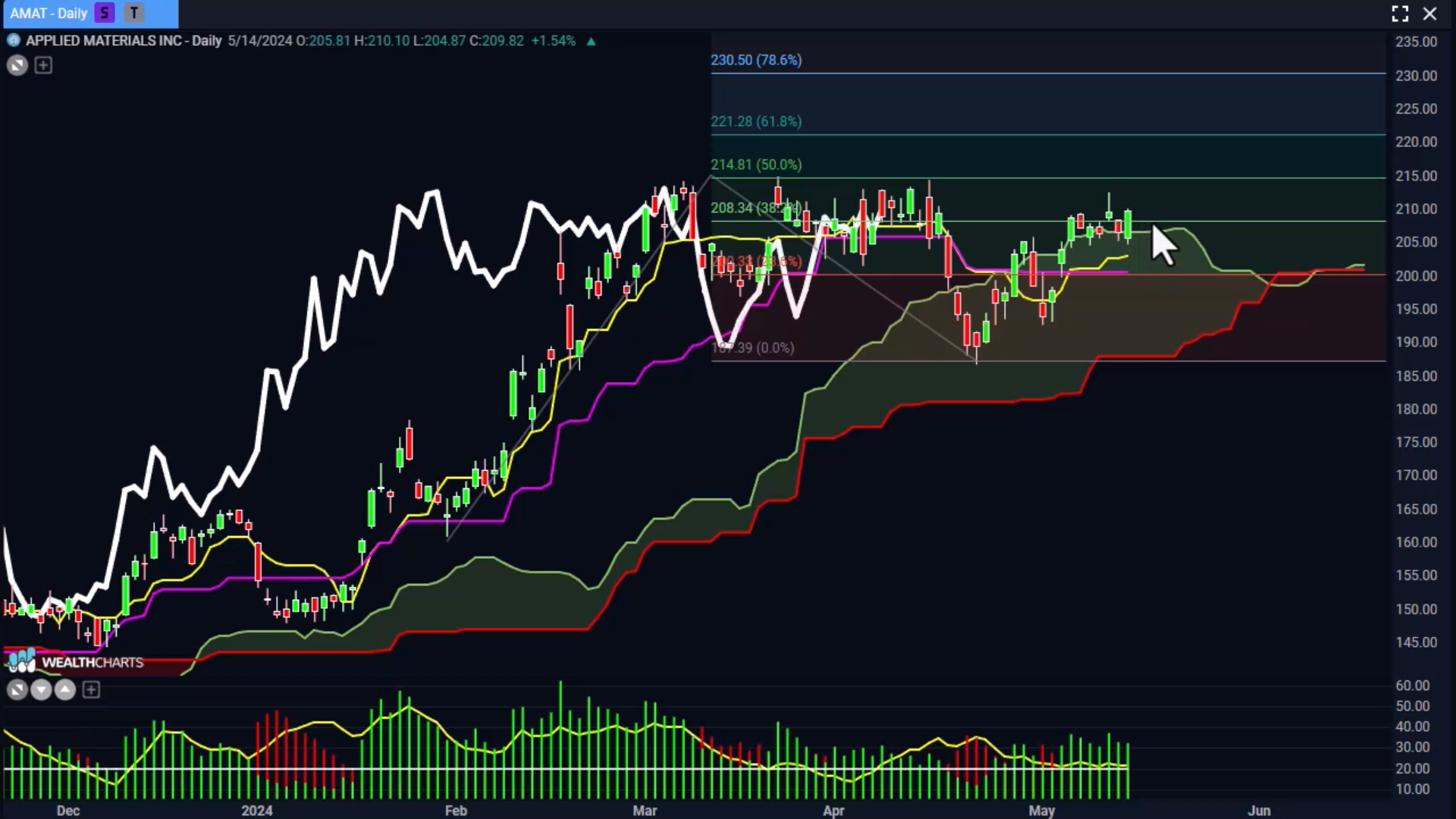Click the 0.0% Fibonacci base level label

pos(753,347)
